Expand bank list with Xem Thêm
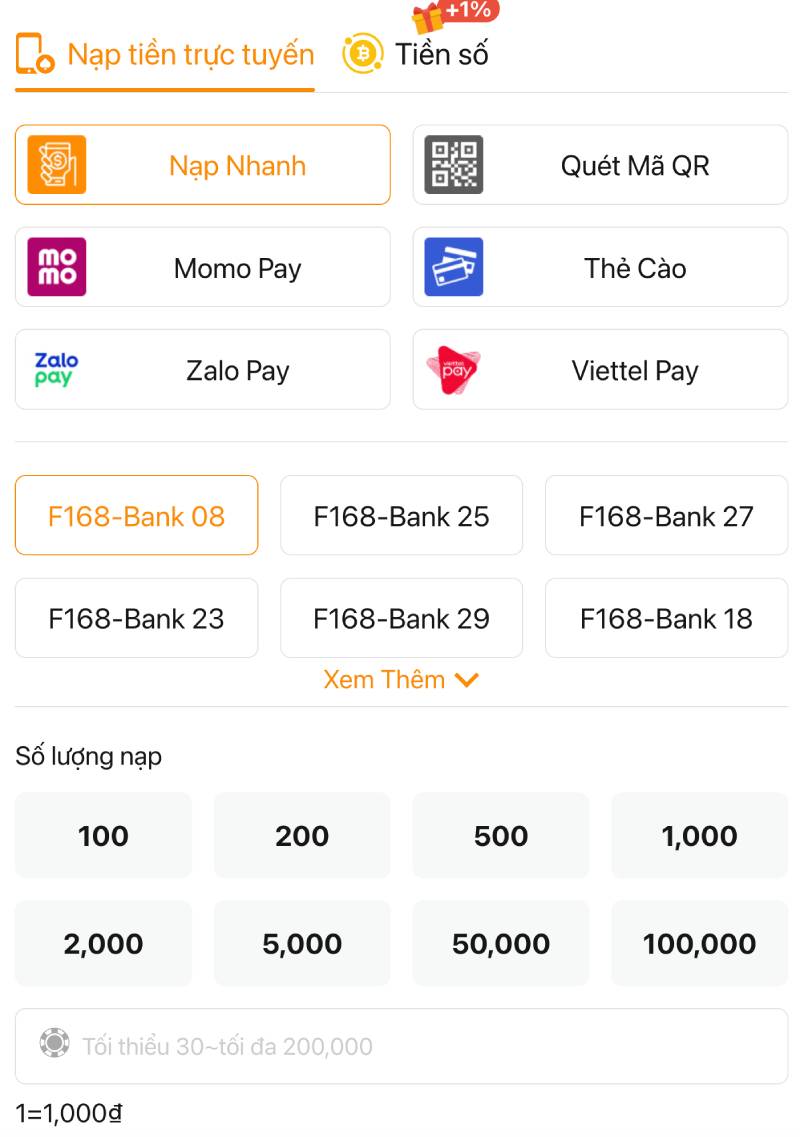Image resolution: width=800 pixels, height=1137 pixels. tap(401, 680)
